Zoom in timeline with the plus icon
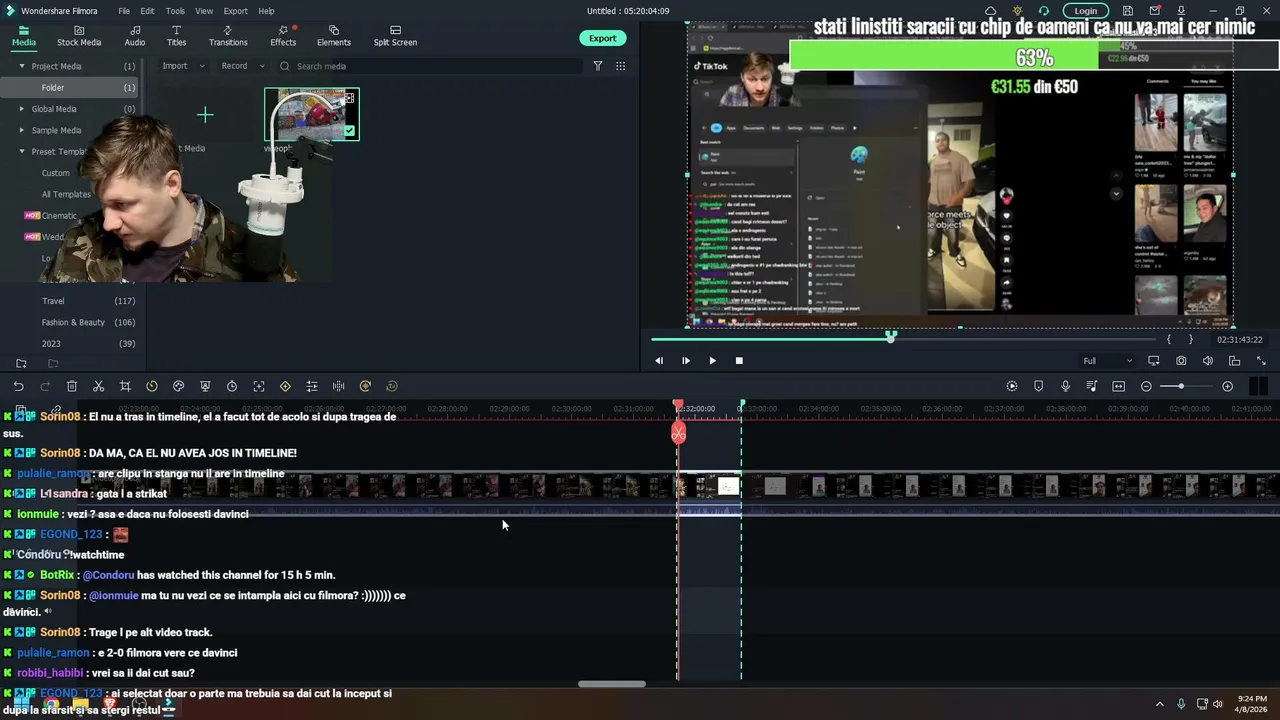The height and width of the screenshot is (720, 1280). click(1227, 386)
